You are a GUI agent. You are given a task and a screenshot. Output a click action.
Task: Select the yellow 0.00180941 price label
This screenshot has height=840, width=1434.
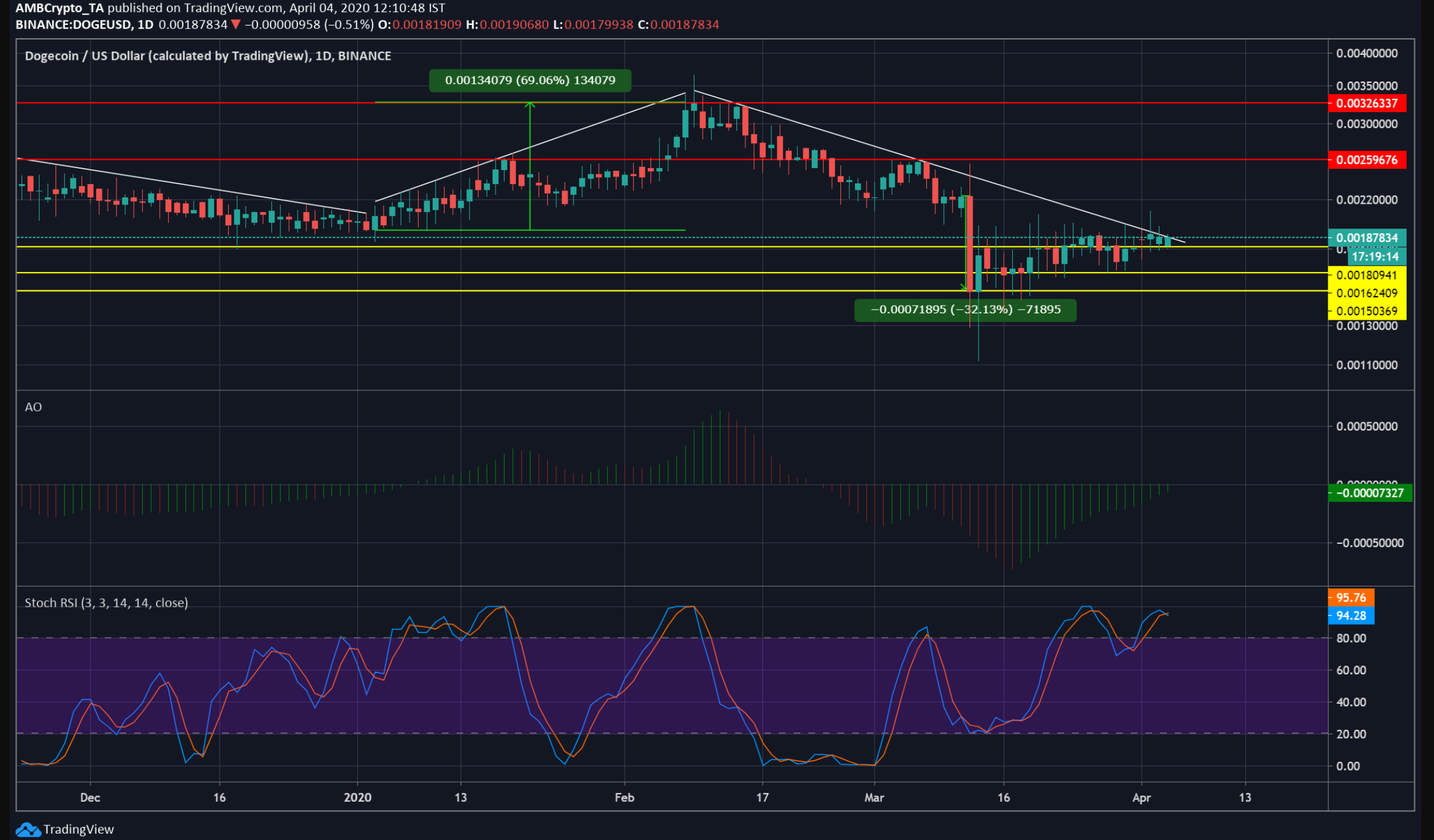pyautogui.click(x=1367, y=275)
